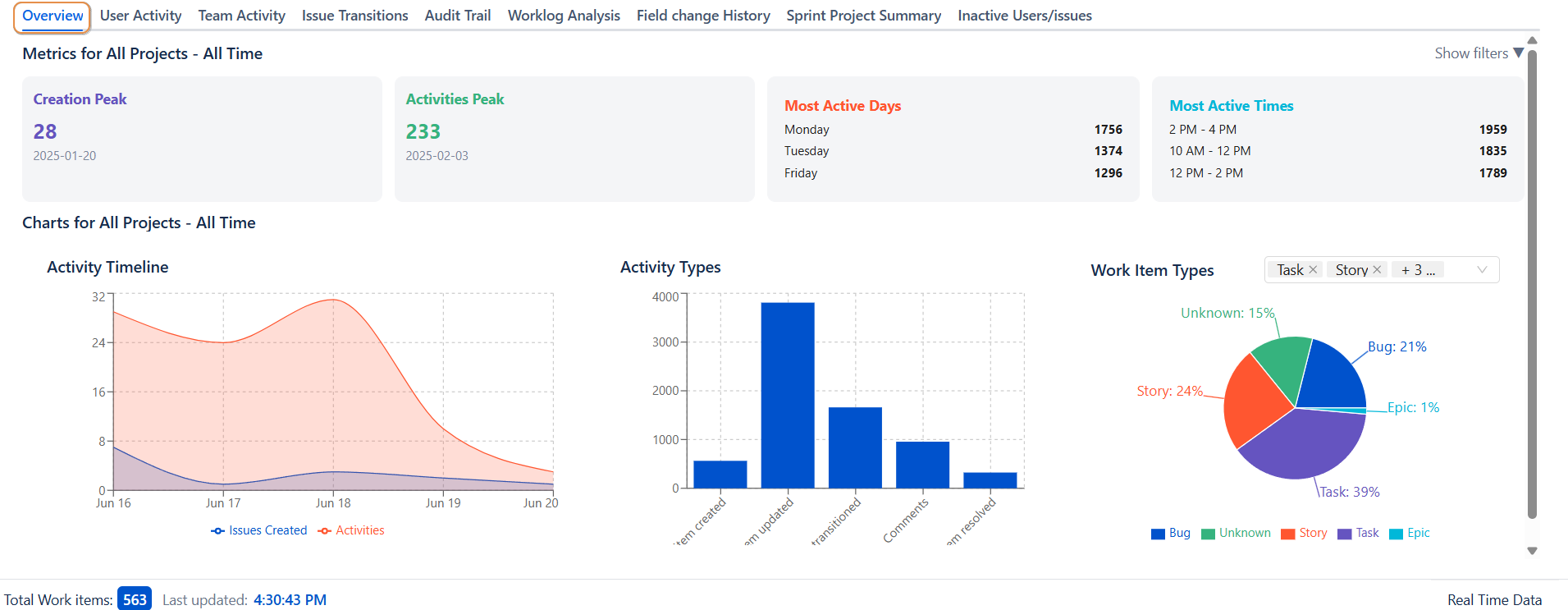Toggle Issues Created legend series
The image size is (1568, 610).
pyautogui.click(x=258, y=530)
